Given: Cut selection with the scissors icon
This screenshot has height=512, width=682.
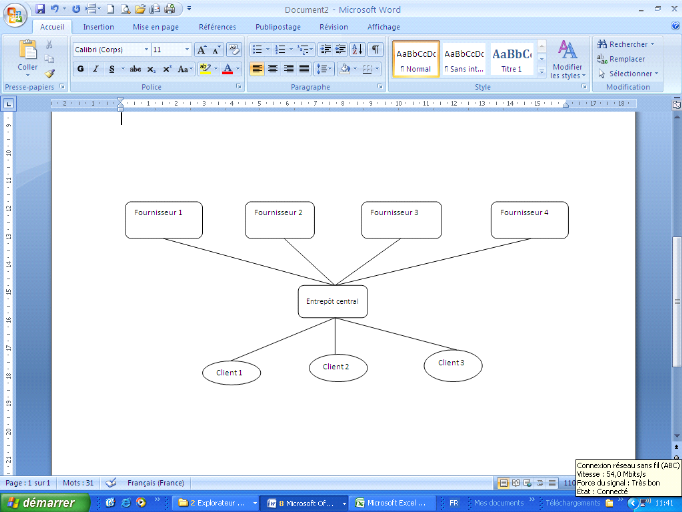Looking at the screenshot, I should [x=49, y=44].
